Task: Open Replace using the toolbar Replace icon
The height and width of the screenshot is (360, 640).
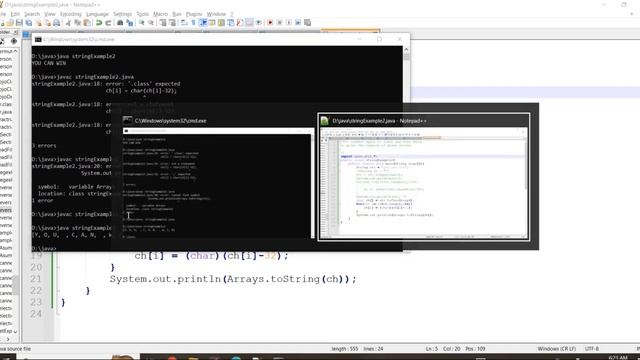Action: pyautogui.click(x=130, y=23)
